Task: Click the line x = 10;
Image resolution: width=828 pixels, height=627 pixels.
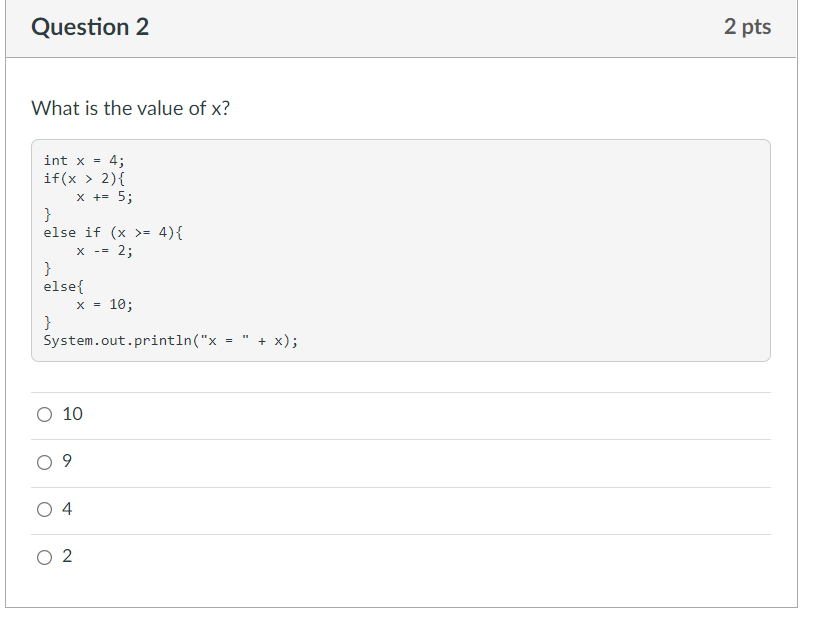Action: 100,304
